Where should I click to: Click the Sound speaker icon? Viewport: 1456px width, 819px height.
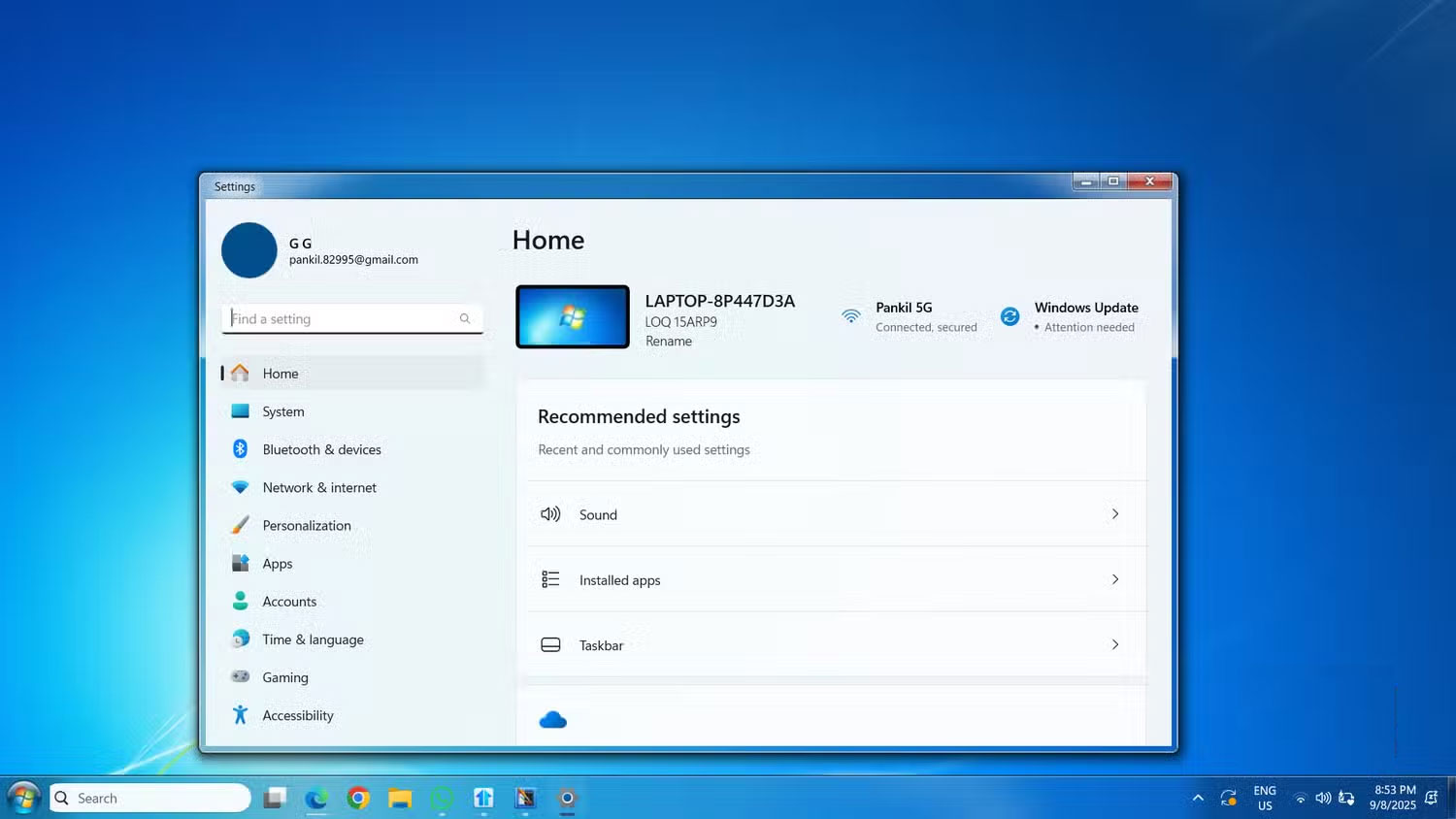click(x=550, y=514)
